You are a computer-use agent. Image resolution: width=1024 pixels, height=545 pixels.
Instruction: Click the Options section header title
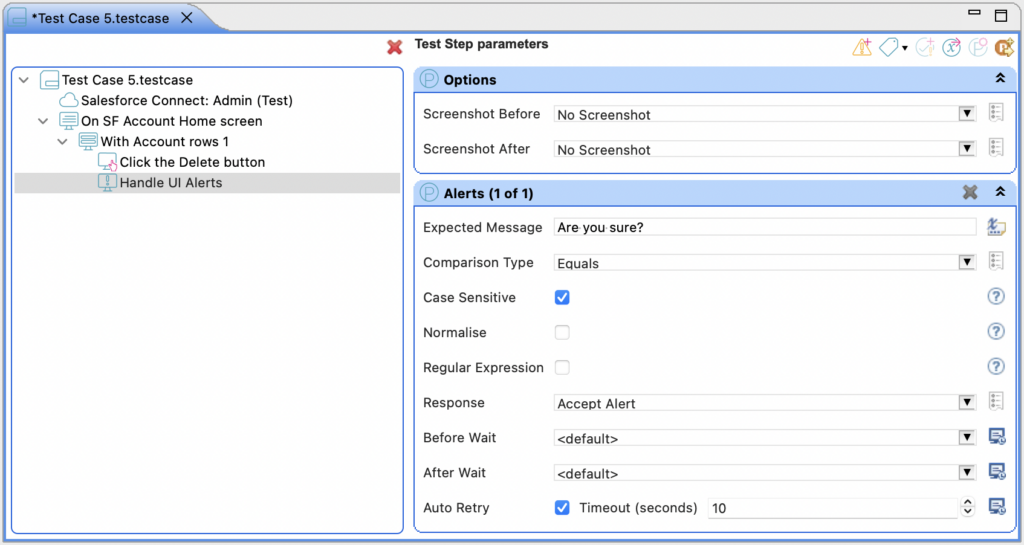click(x=470, y=80)
